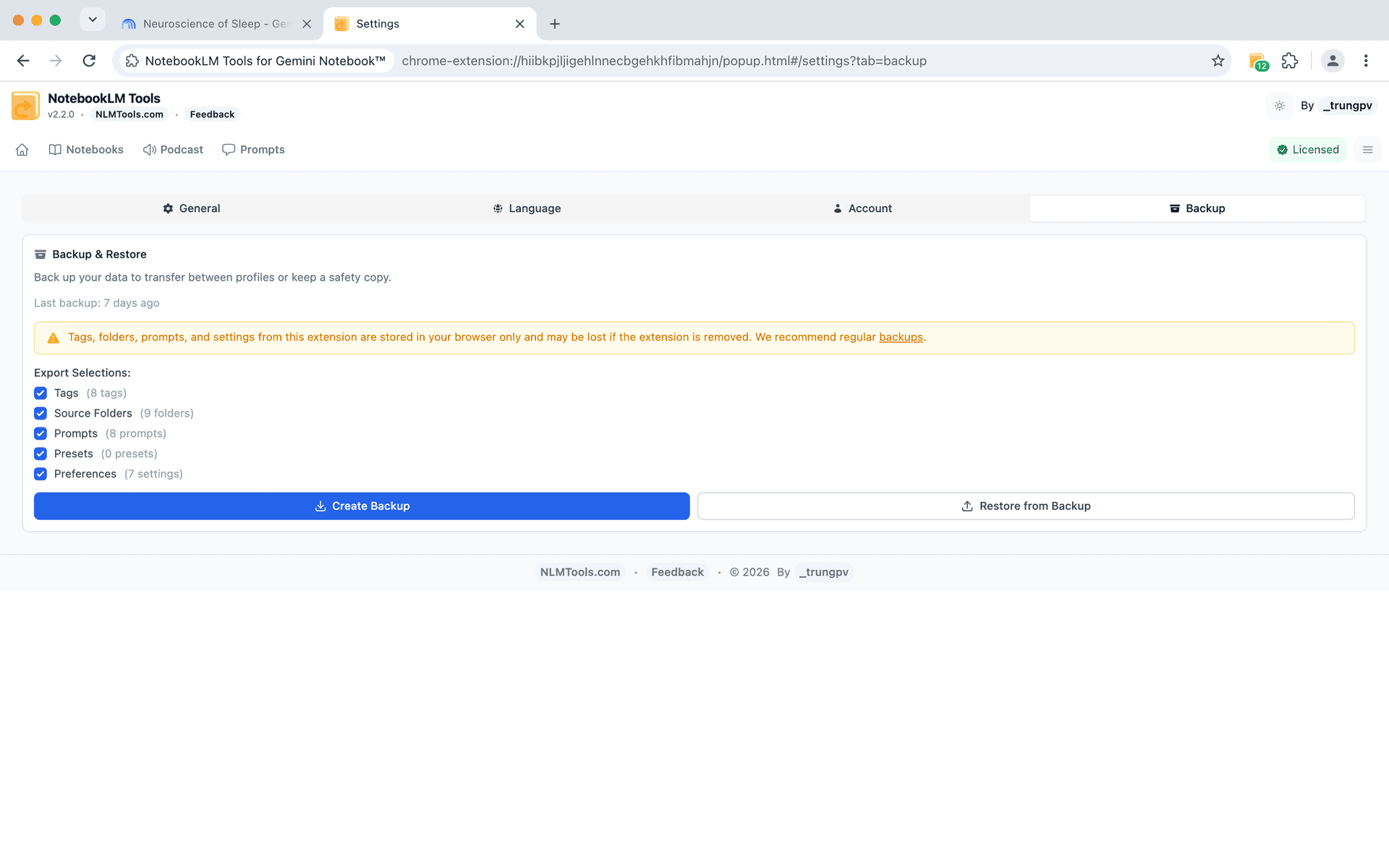The height and width of the screenshot is (868, 1389).
Task: Click the 'Backup & Restore' heading
Action: 99,255
